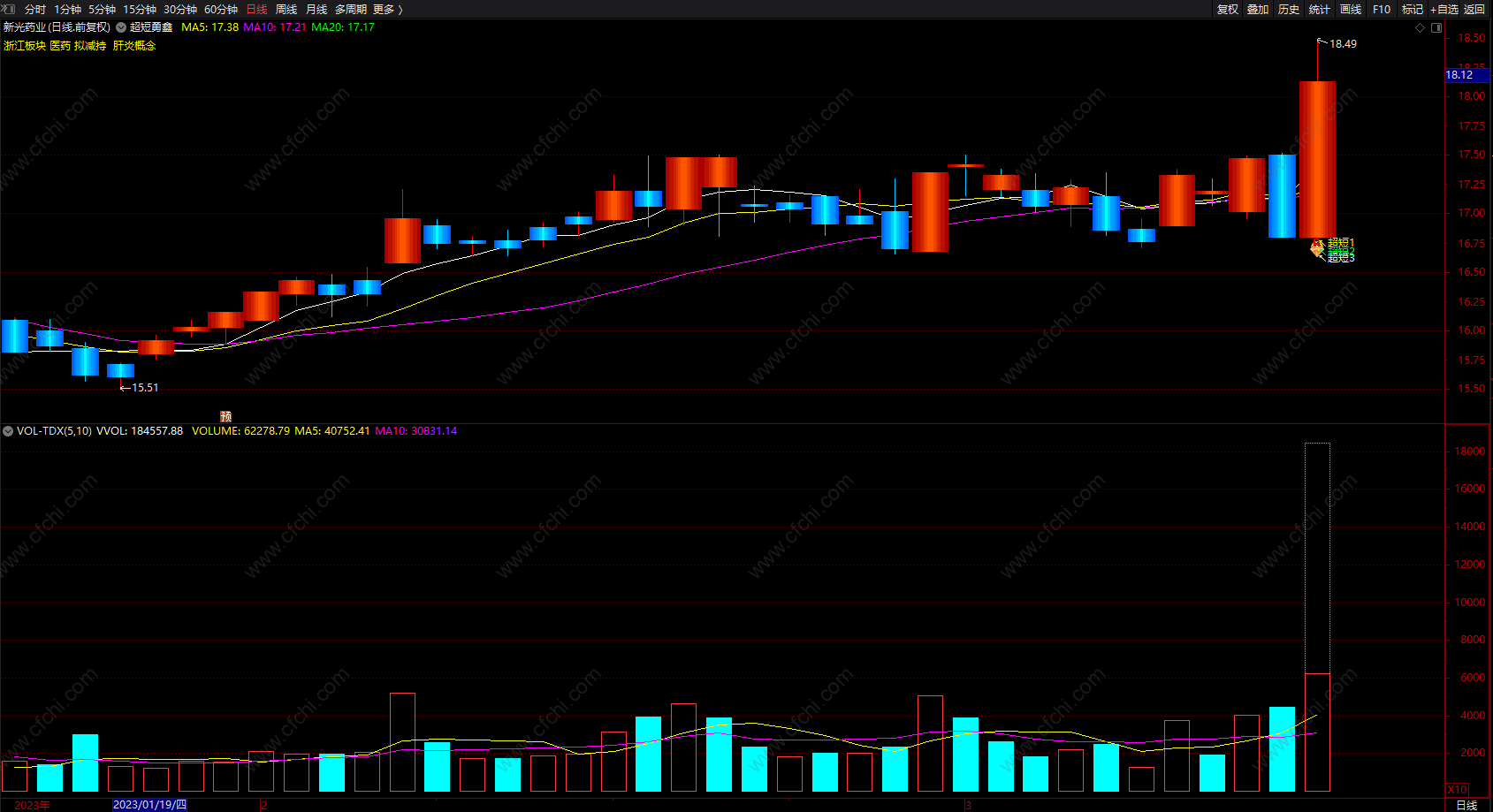Click the diamond icon above price axis
The image size is (1493, 812).
click(x=1421, y=27)
